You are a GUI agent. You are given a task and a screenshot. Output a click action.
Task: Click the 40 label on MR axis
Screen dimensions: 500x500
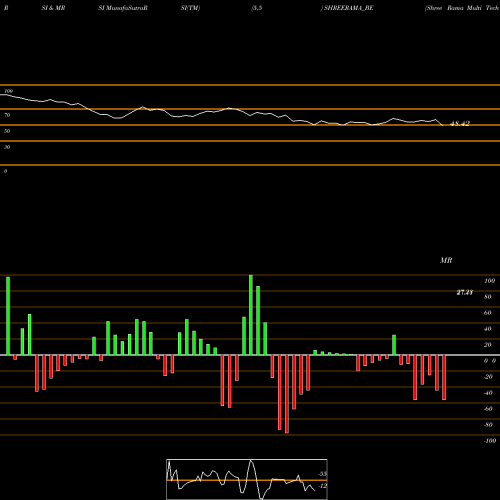click(488, 329)
